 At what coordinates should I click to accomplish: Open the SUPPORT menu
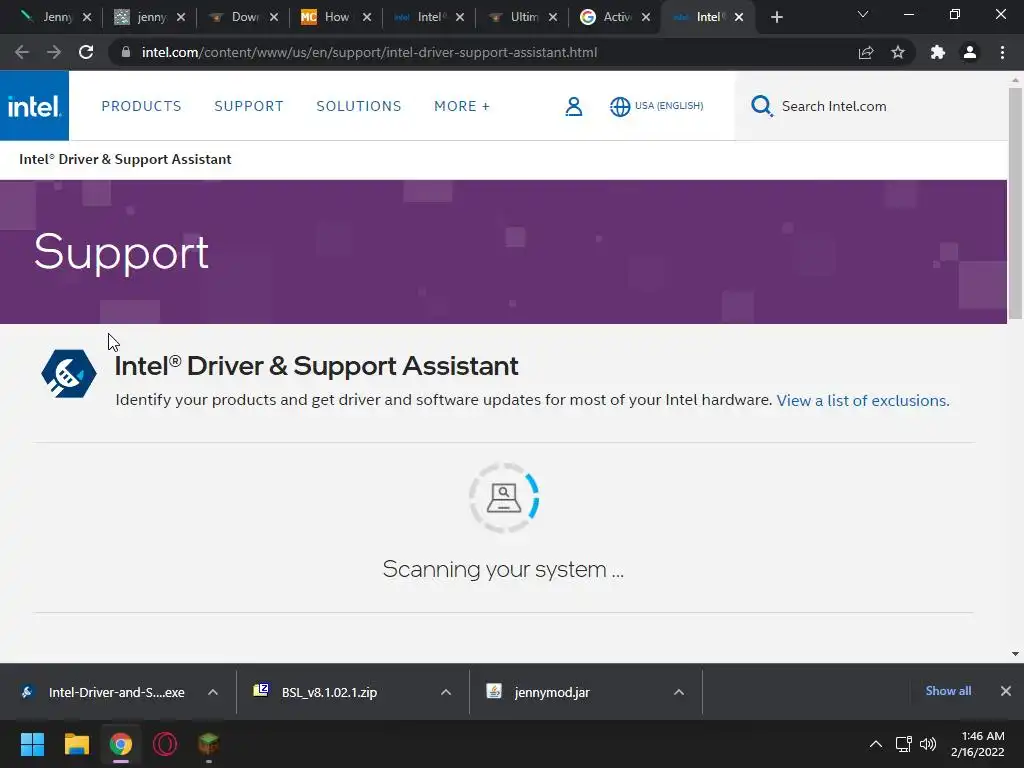tap(249, 106)
